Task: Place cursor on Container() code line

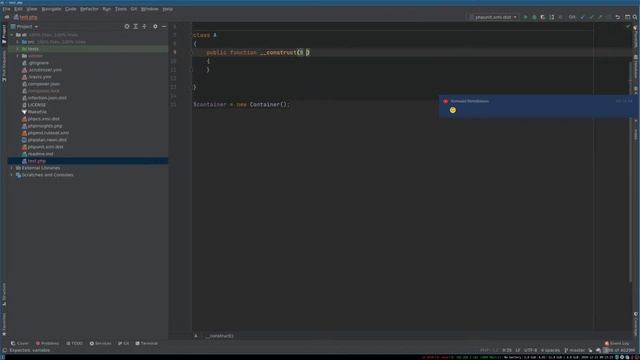Action: point(241,104)
